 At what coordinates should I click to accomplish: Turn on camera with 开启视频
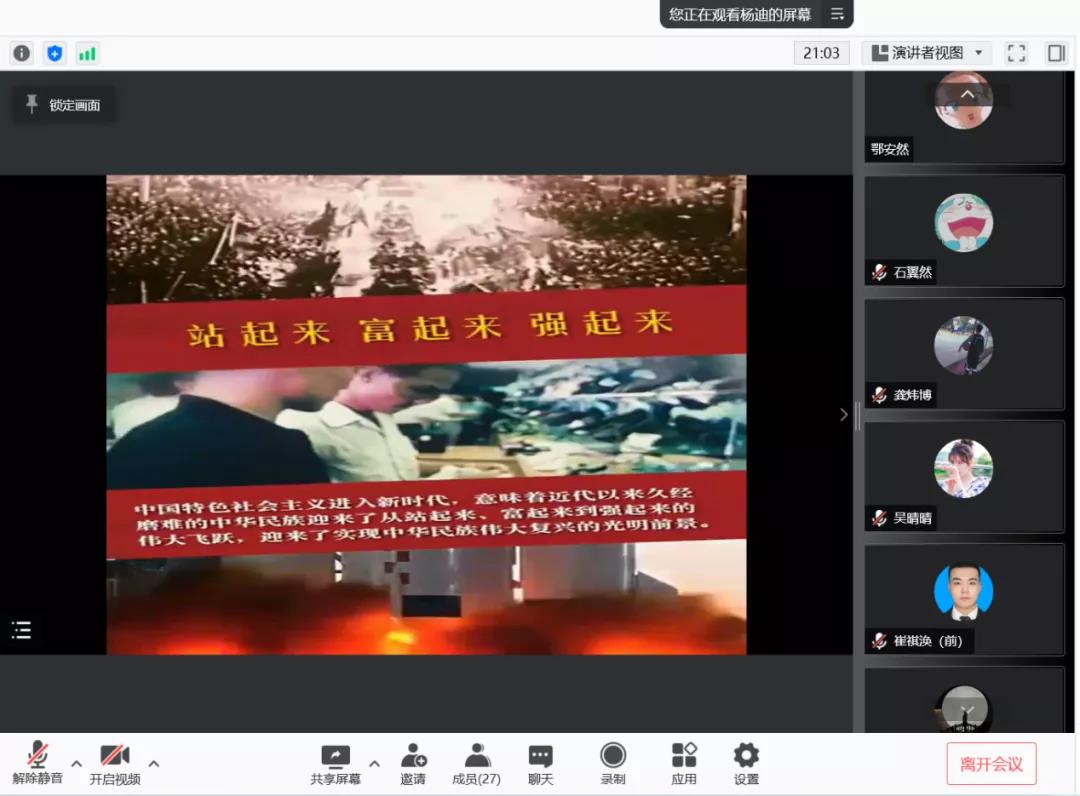115,764
